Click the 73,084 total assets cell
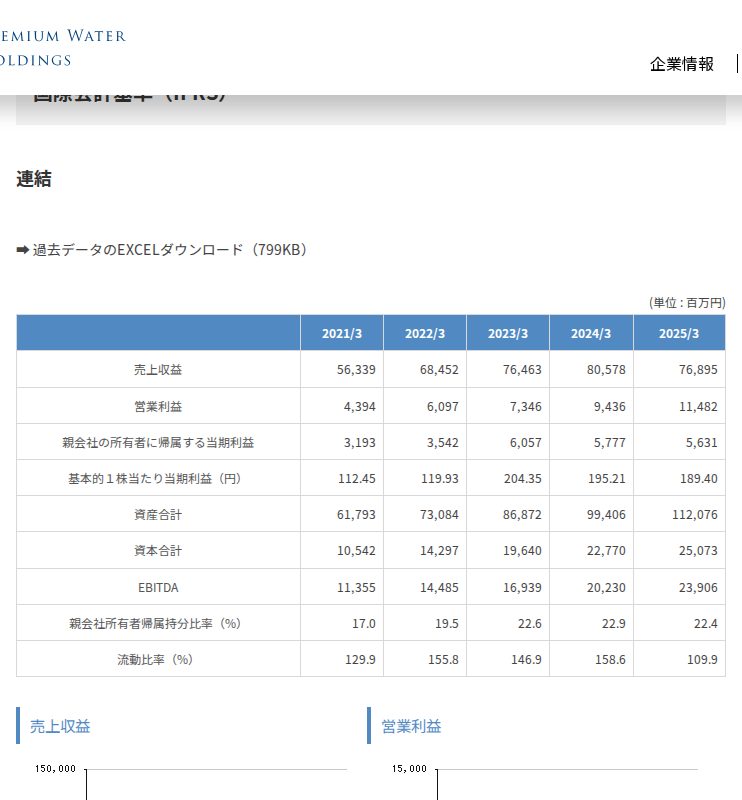Screen dimensions: 742x800 coord(425,514)
